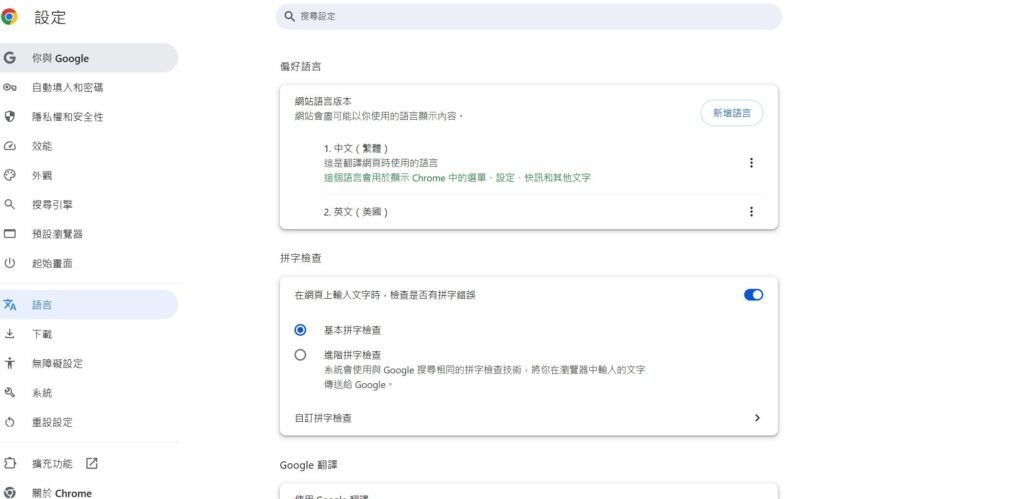Open the 下載 settings page

click(x=89, y=334)
